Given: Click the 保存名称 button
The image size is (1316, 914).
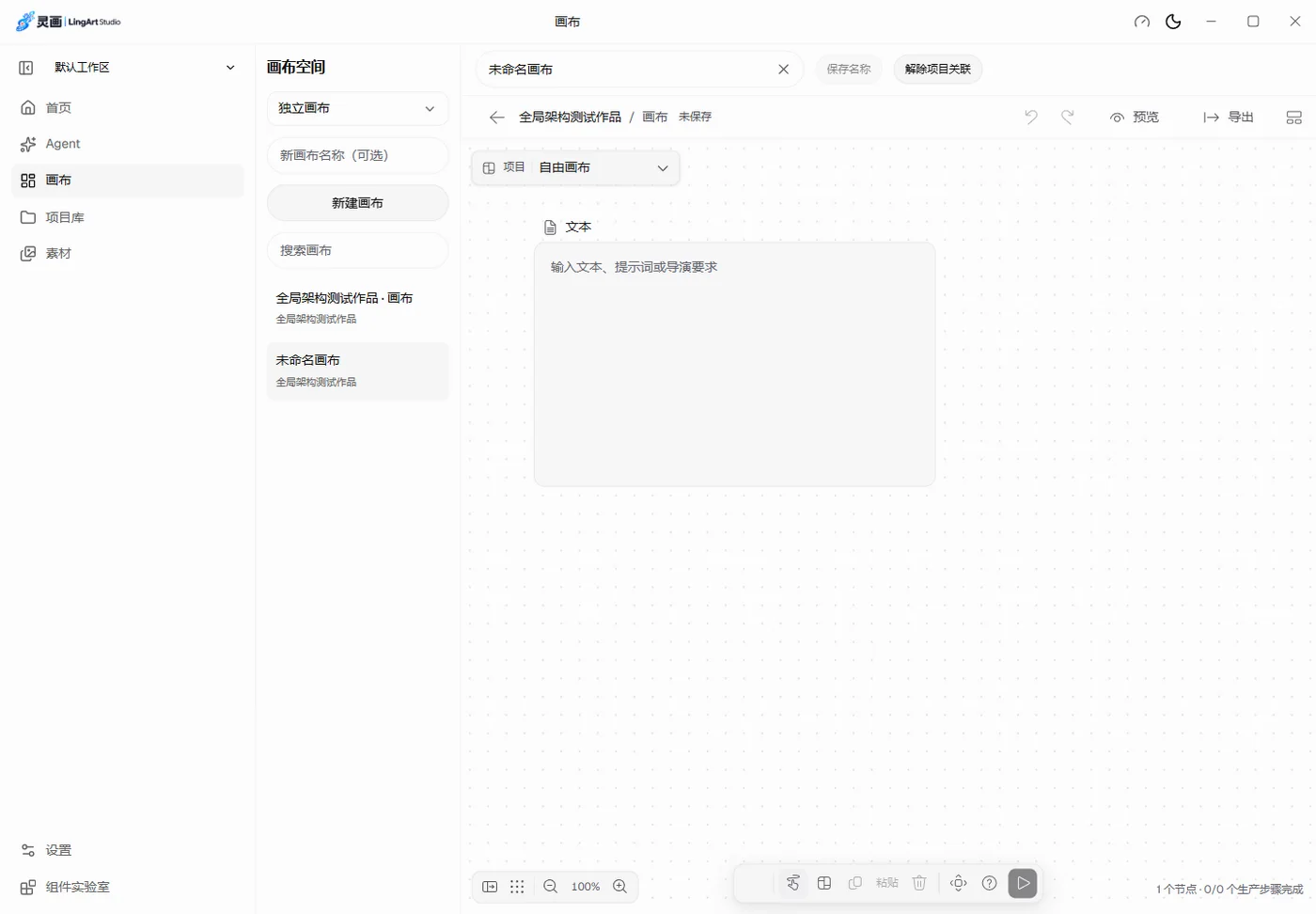Looking at the screenshot, I should point(849,70).
